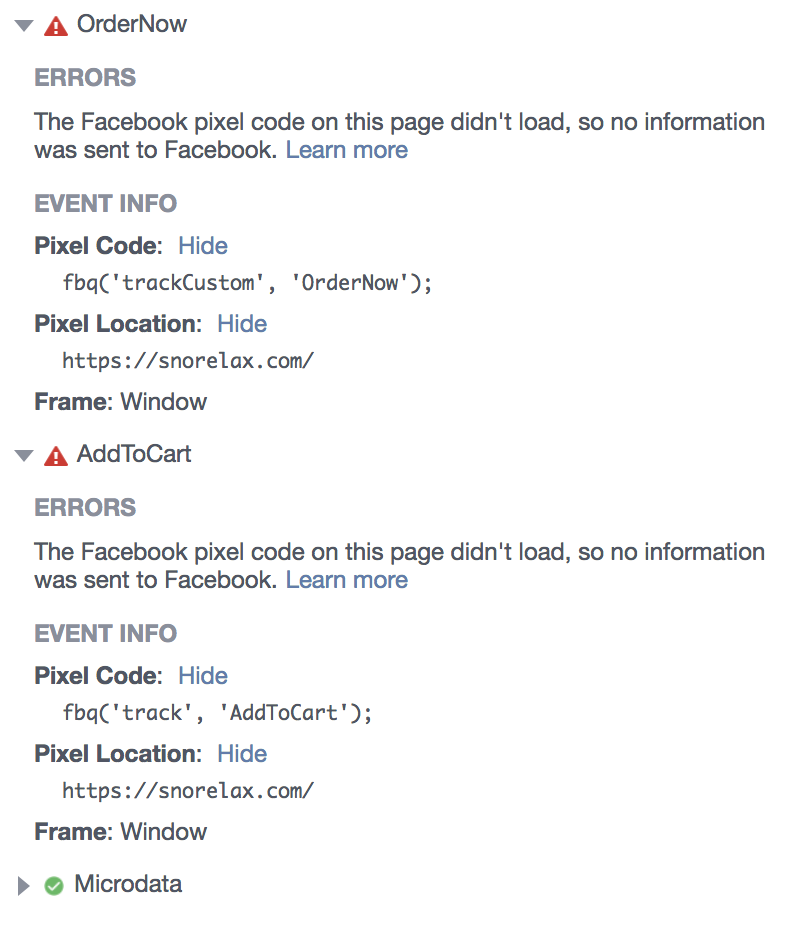The width and height of the screenshot is (790, 932).
Task: Click the OrderNow event title
Action: point(132,24)
